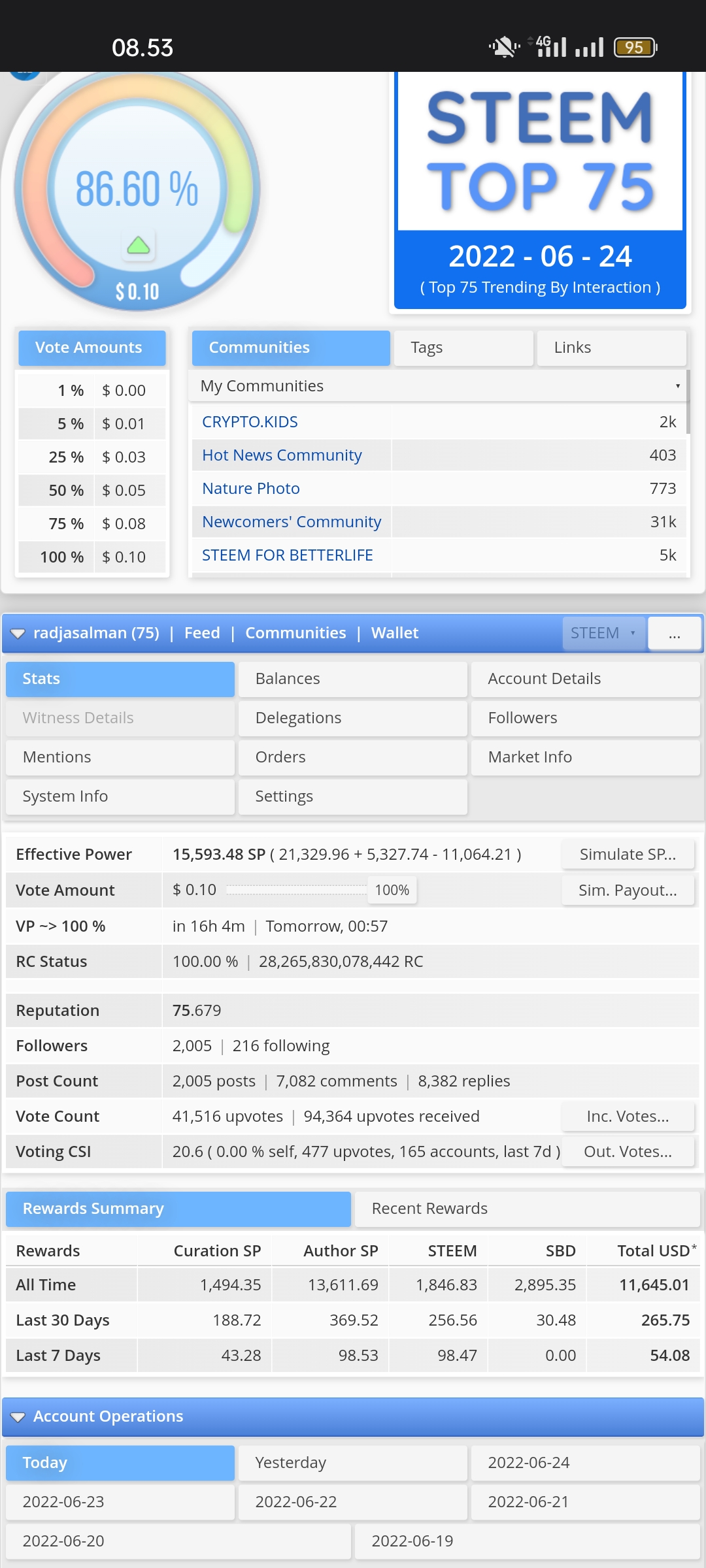The width and height of the screenshot is (706, 1568).
Task: Click the RC Status value 28,265,830,078,442 RC
Action: [341, 962]
